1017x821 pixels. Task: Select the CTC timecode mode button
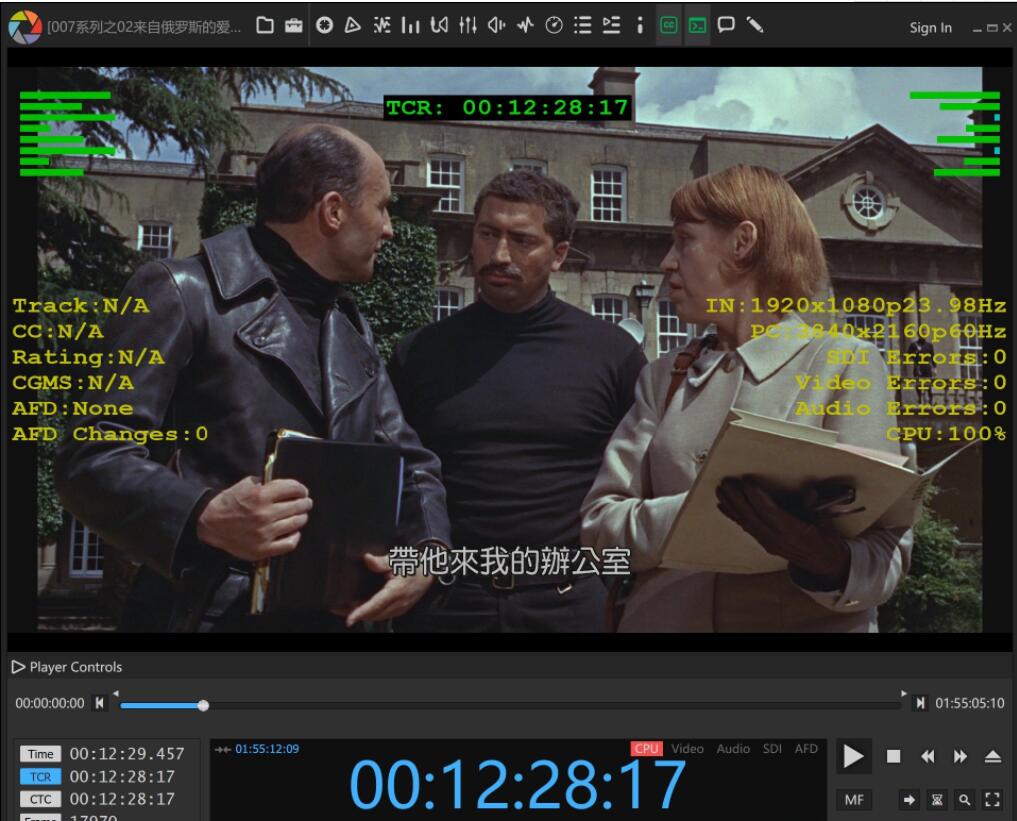point(40,799)
